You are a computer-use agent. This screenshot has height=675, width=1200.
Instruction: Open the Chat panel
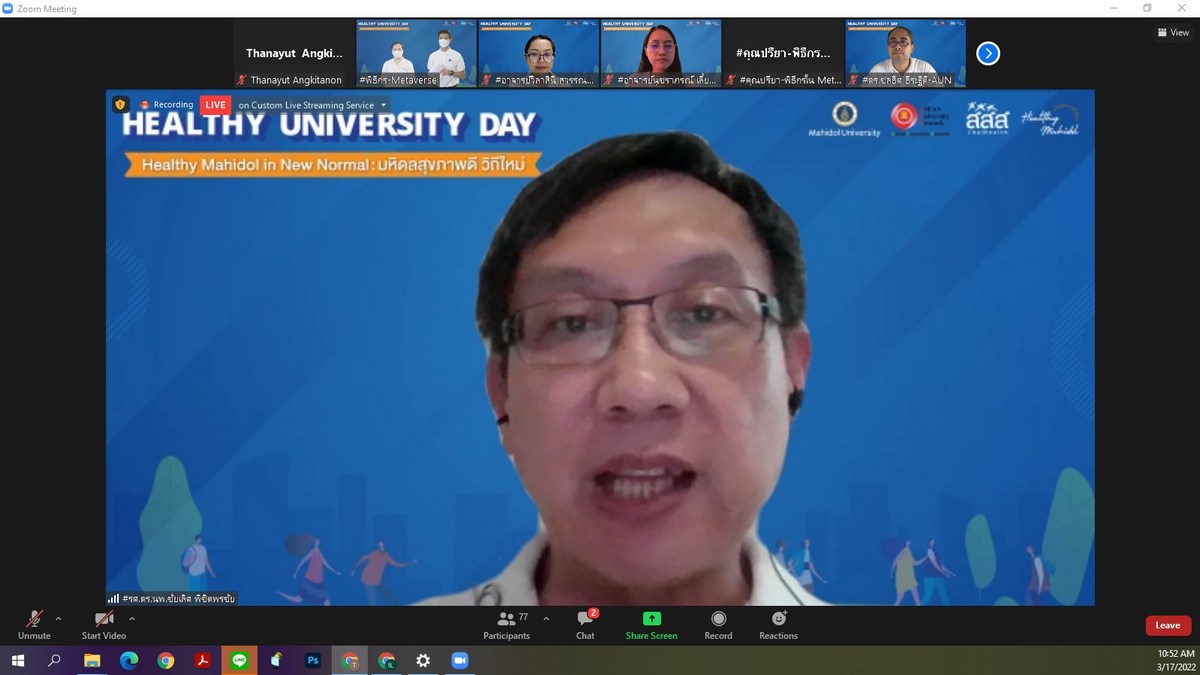tap(585, 625)
